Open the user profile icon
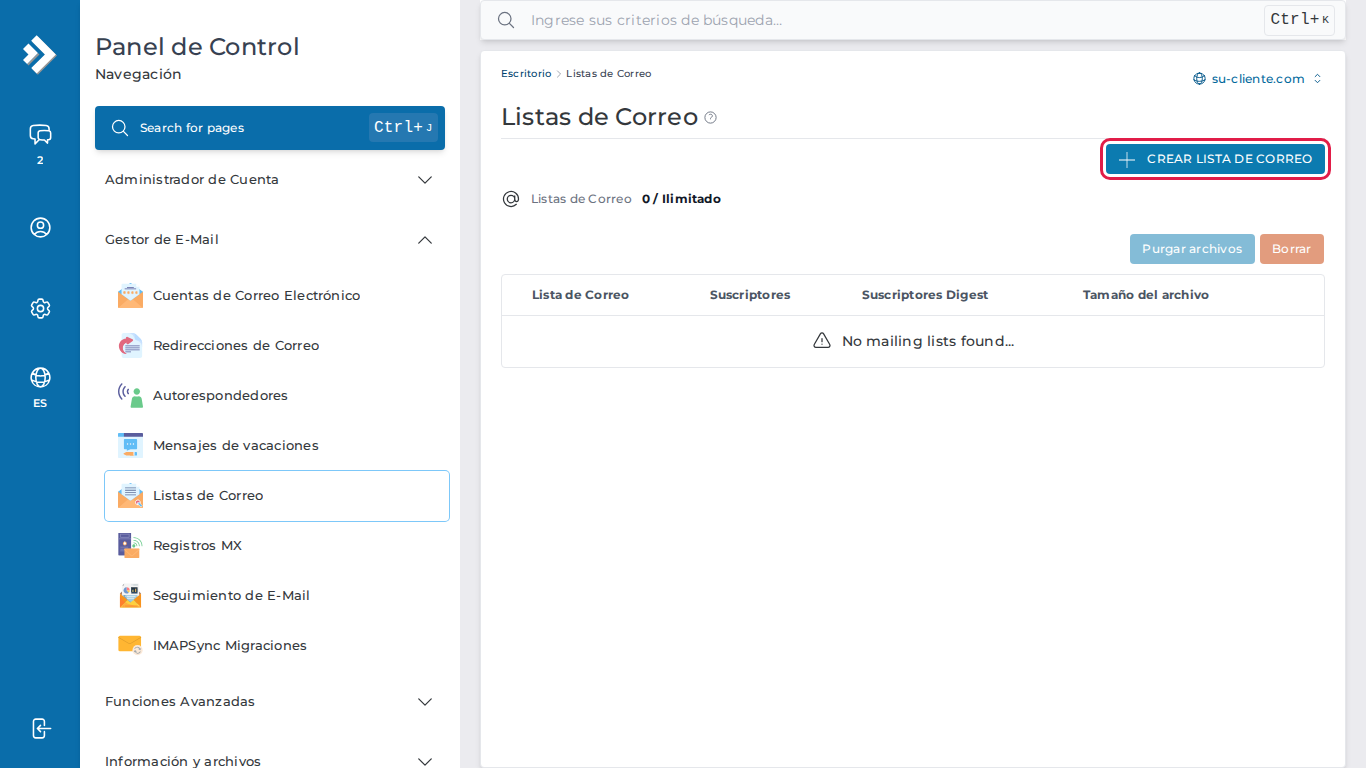Screen dimensions: 1366x768 (40, 227)
